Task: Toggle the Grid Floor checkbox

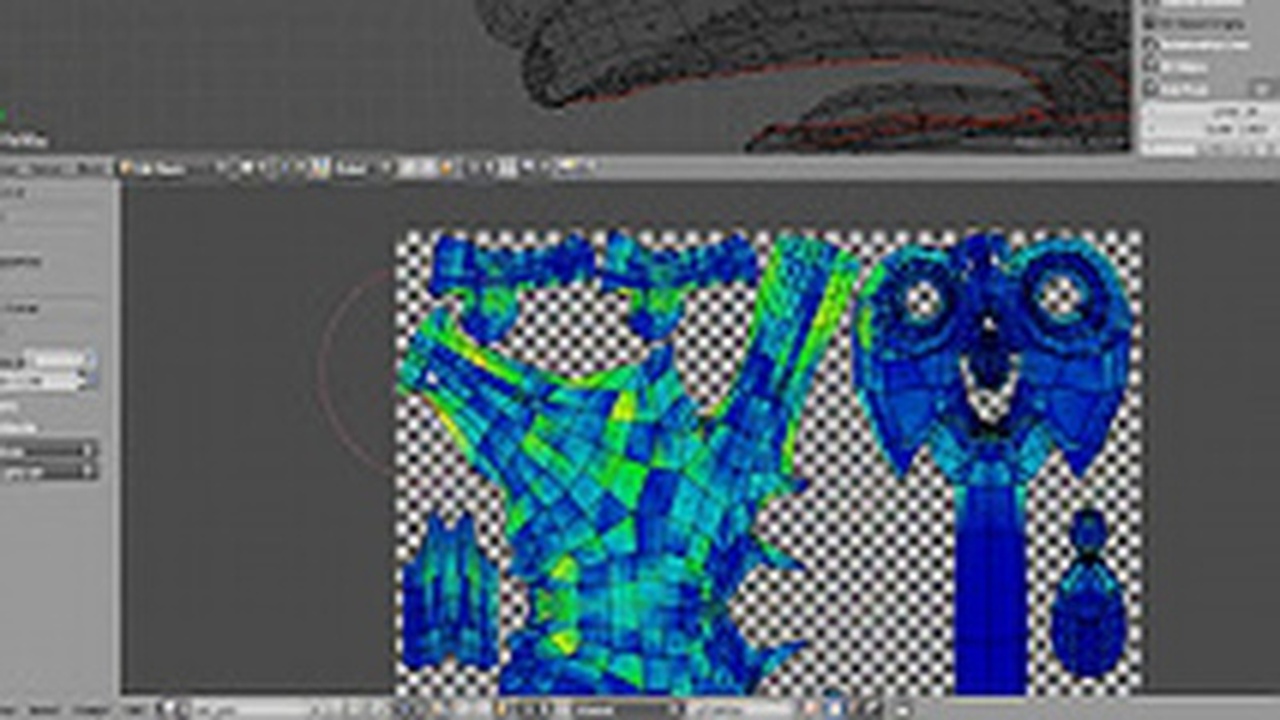Action: (x=1151, y=88)
